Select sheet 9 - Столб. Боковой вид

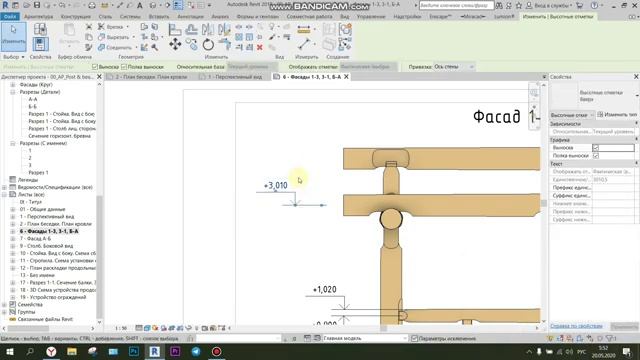(46, 246)
